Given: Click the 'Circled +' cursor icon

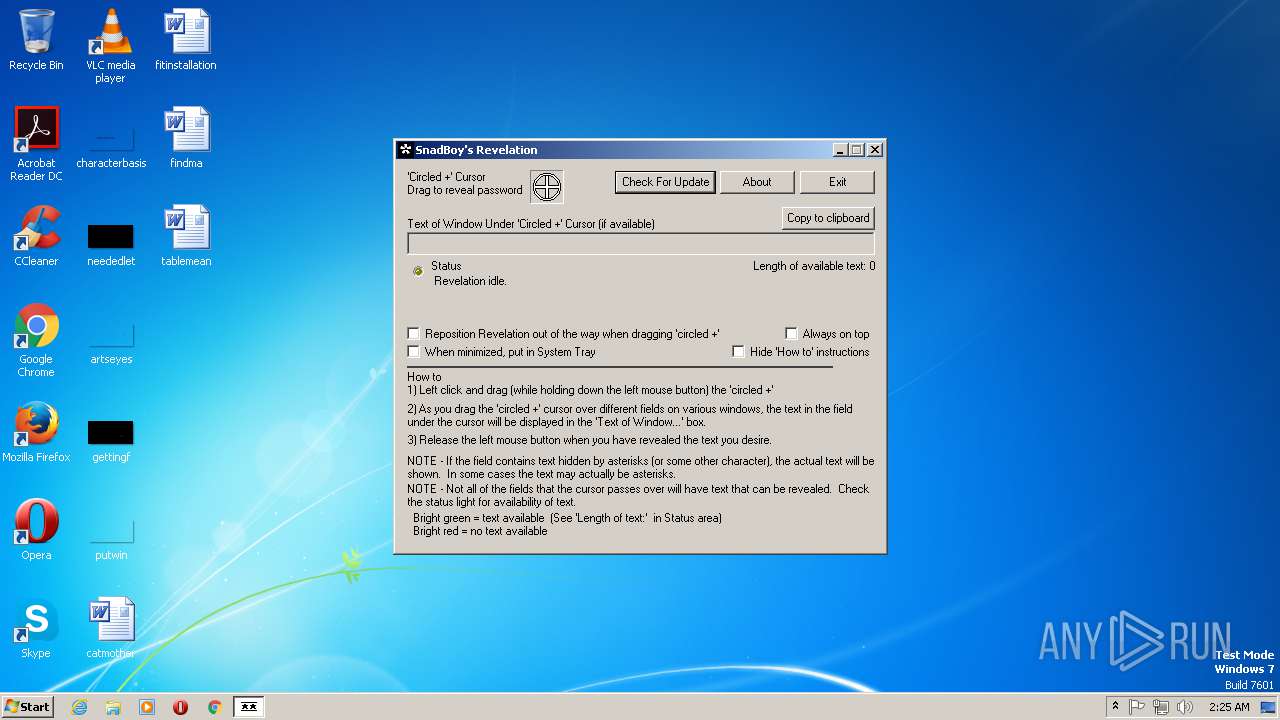Looking at the screenshot, I should [x=547, y=187].
